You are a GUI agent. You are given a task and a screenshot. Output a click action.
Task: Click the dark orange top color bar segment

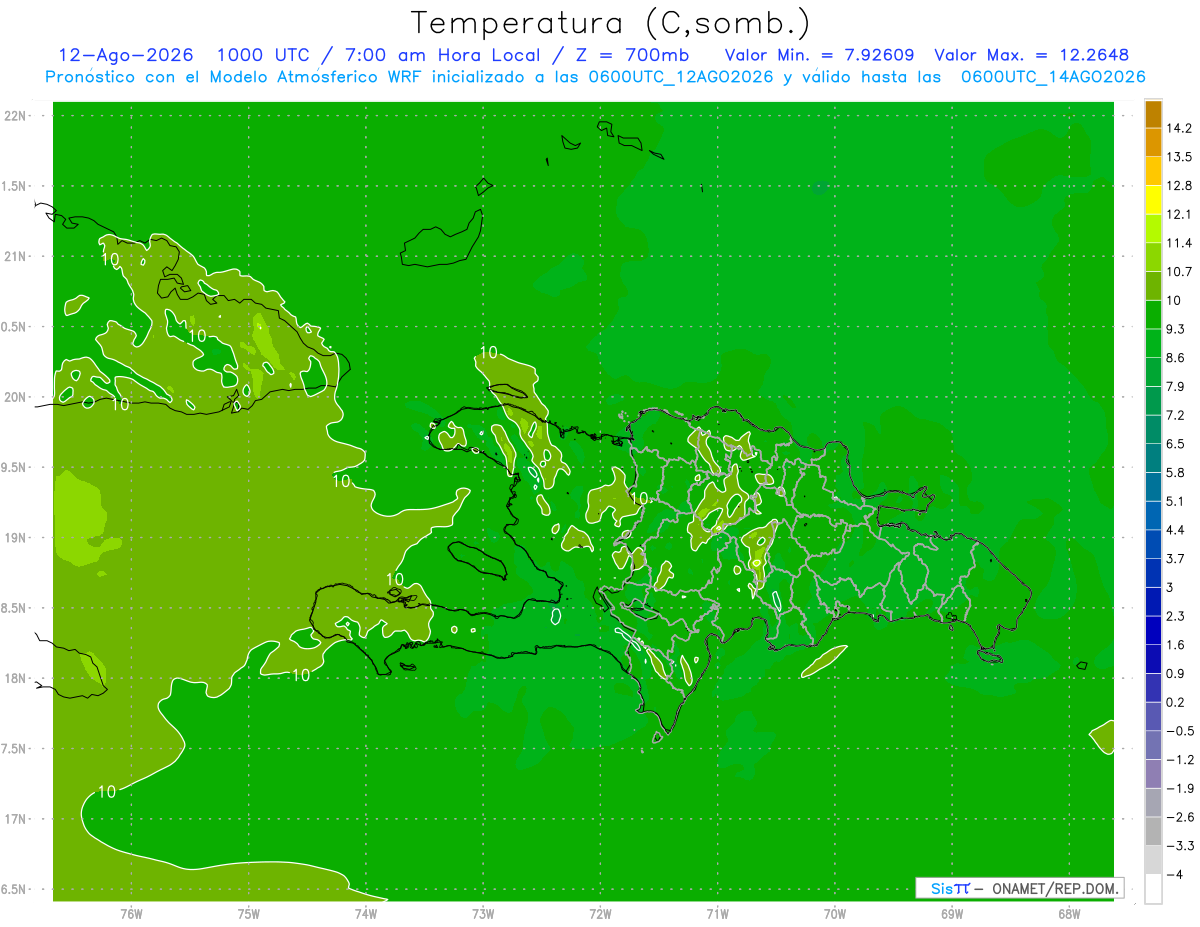[1153, 114]
